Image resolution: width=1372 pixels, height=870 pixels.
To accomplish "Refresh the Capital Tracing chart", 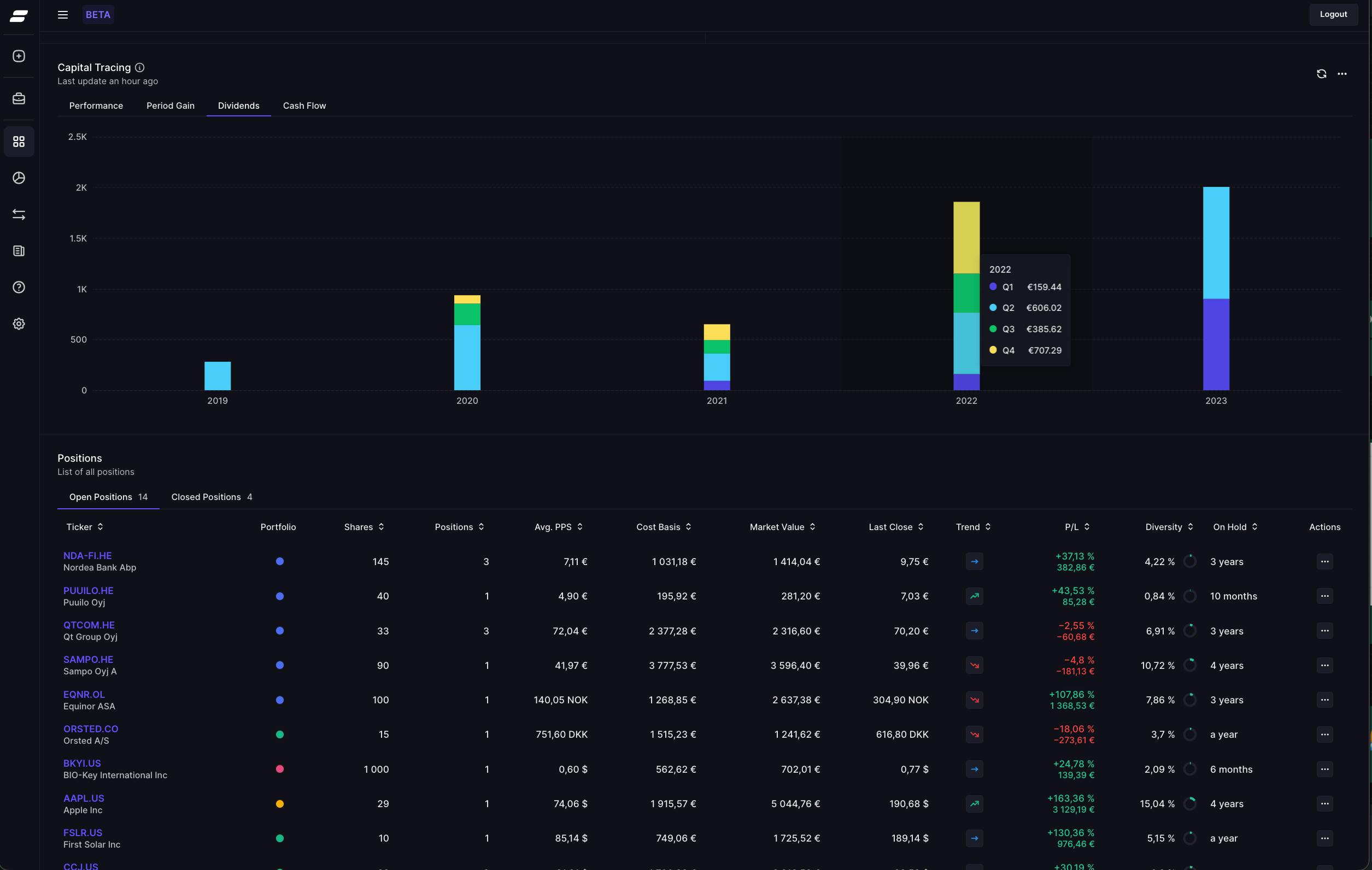I will (1321, 73).
